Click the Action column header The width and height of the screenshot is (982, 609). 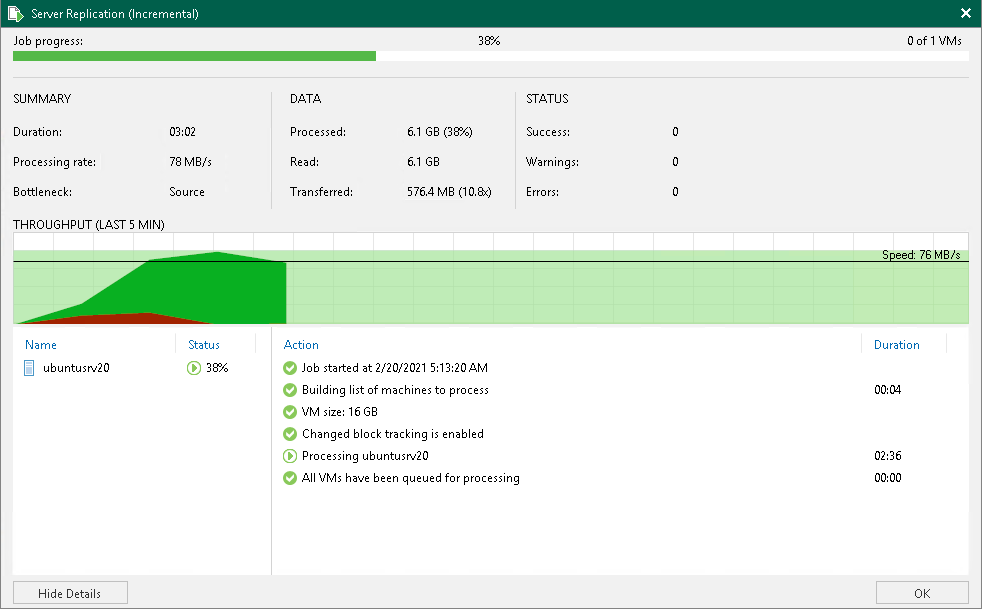(x=301, y=345)
